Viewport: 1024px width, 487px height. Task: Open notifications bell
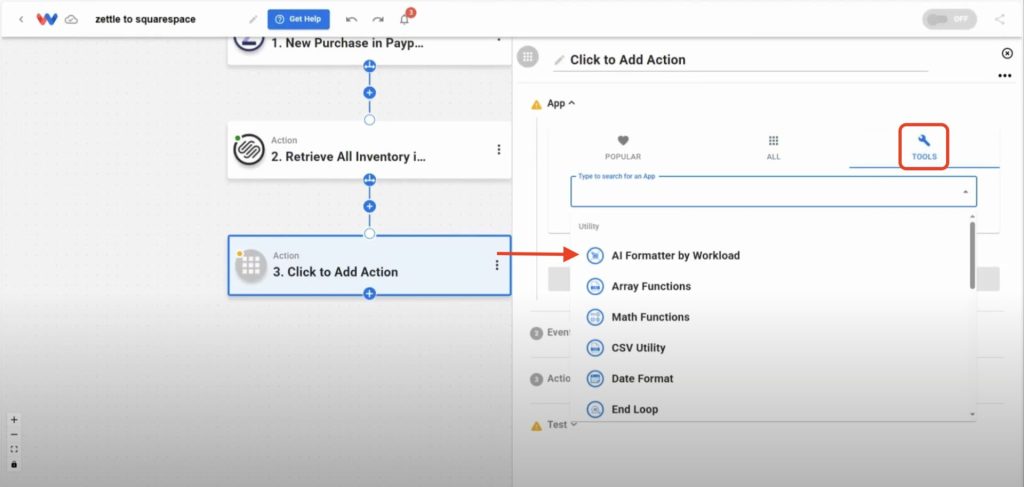(x=404, y=19)
